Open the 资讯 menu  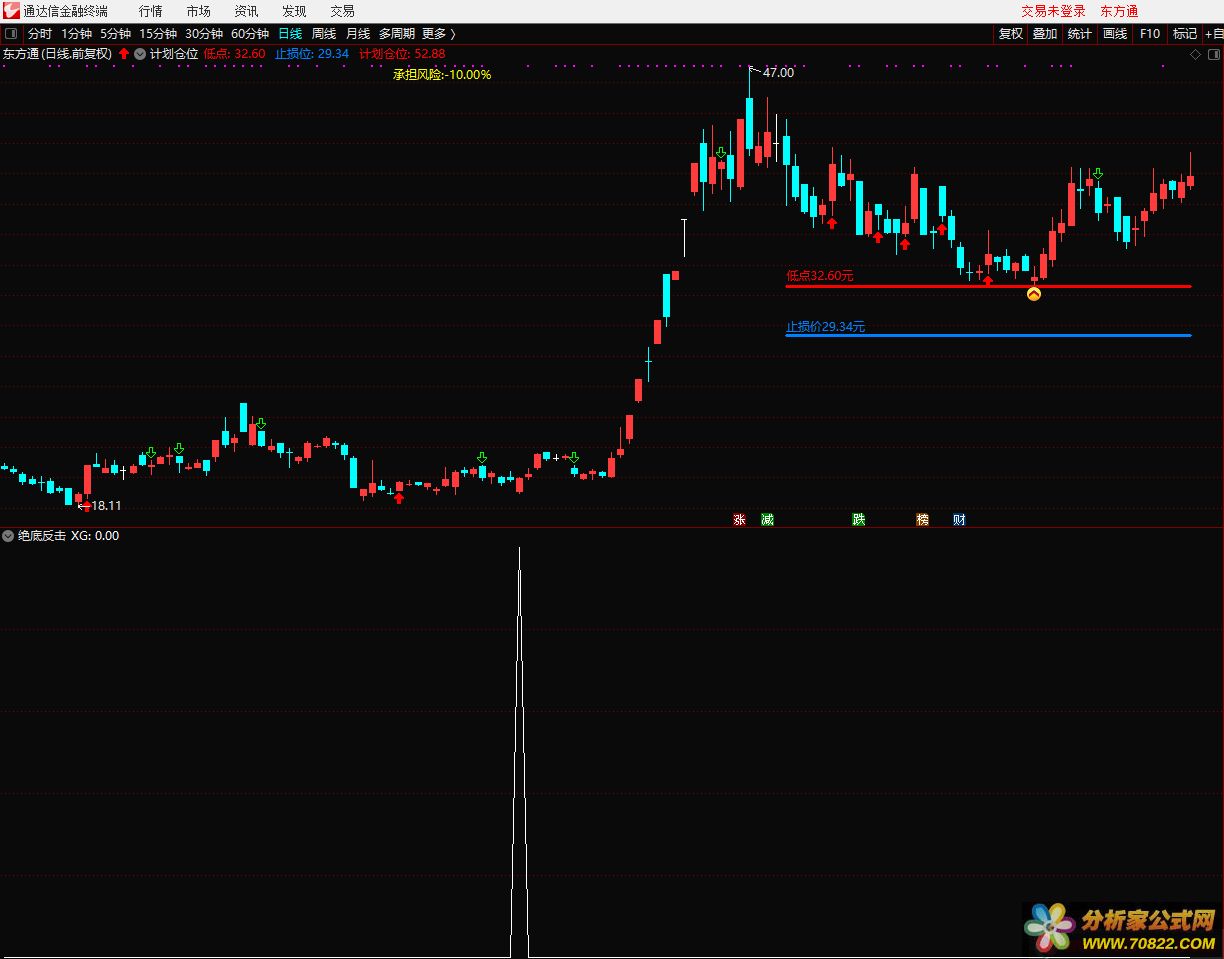[x=246, y=11]
